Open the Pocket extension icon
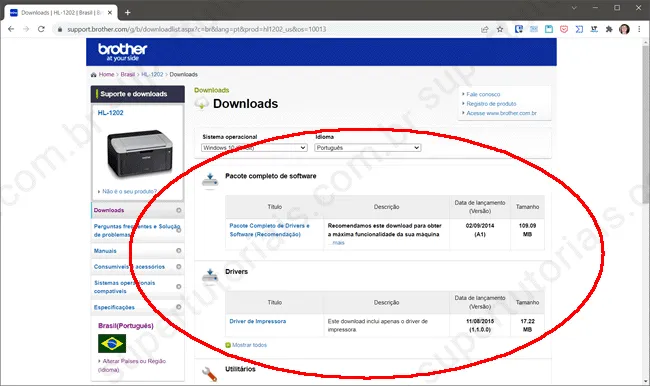The image size is (650, 386). click(564, 29)
